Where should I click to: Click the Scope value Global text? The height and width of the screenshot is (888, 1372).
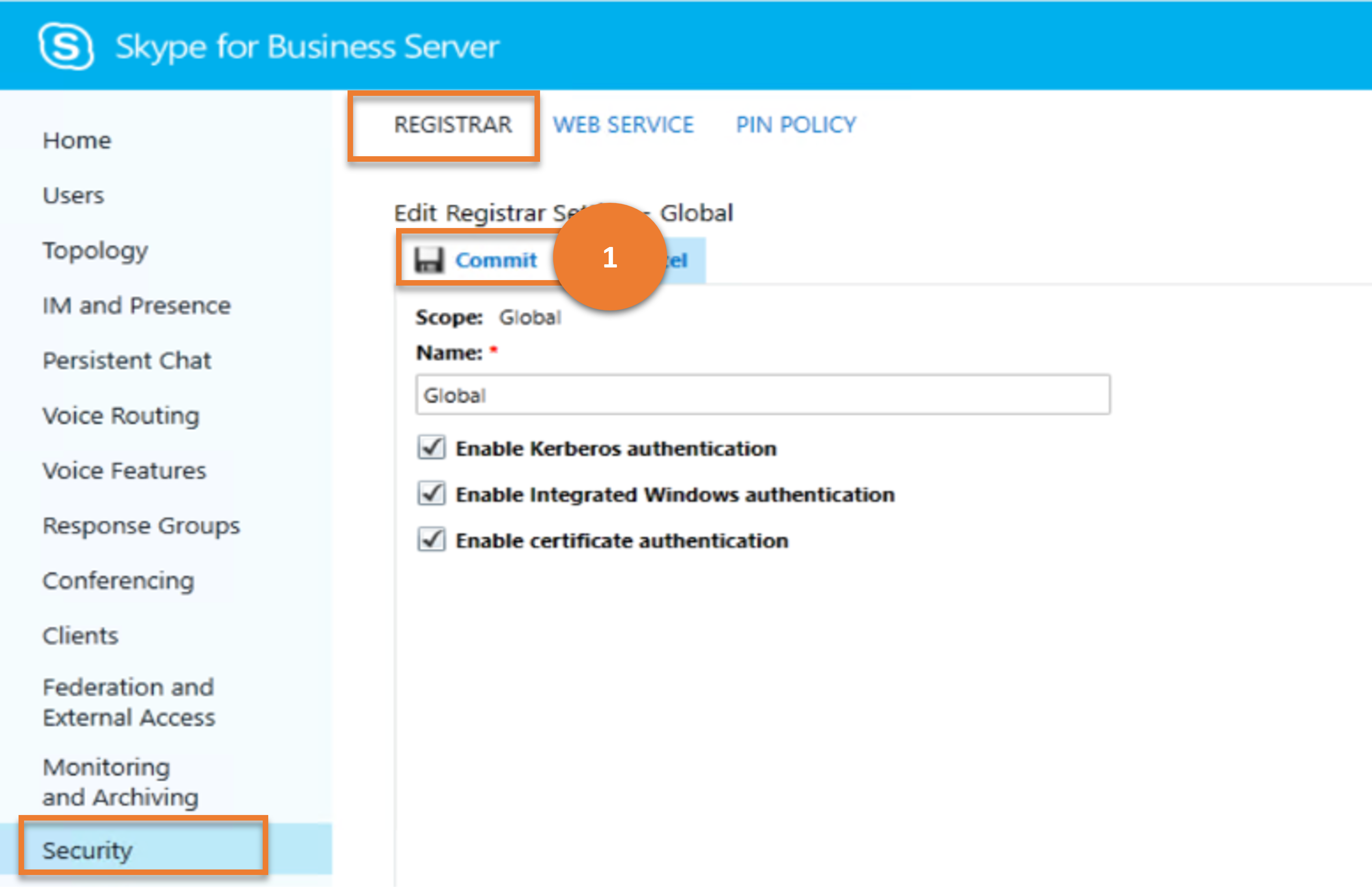530,317
